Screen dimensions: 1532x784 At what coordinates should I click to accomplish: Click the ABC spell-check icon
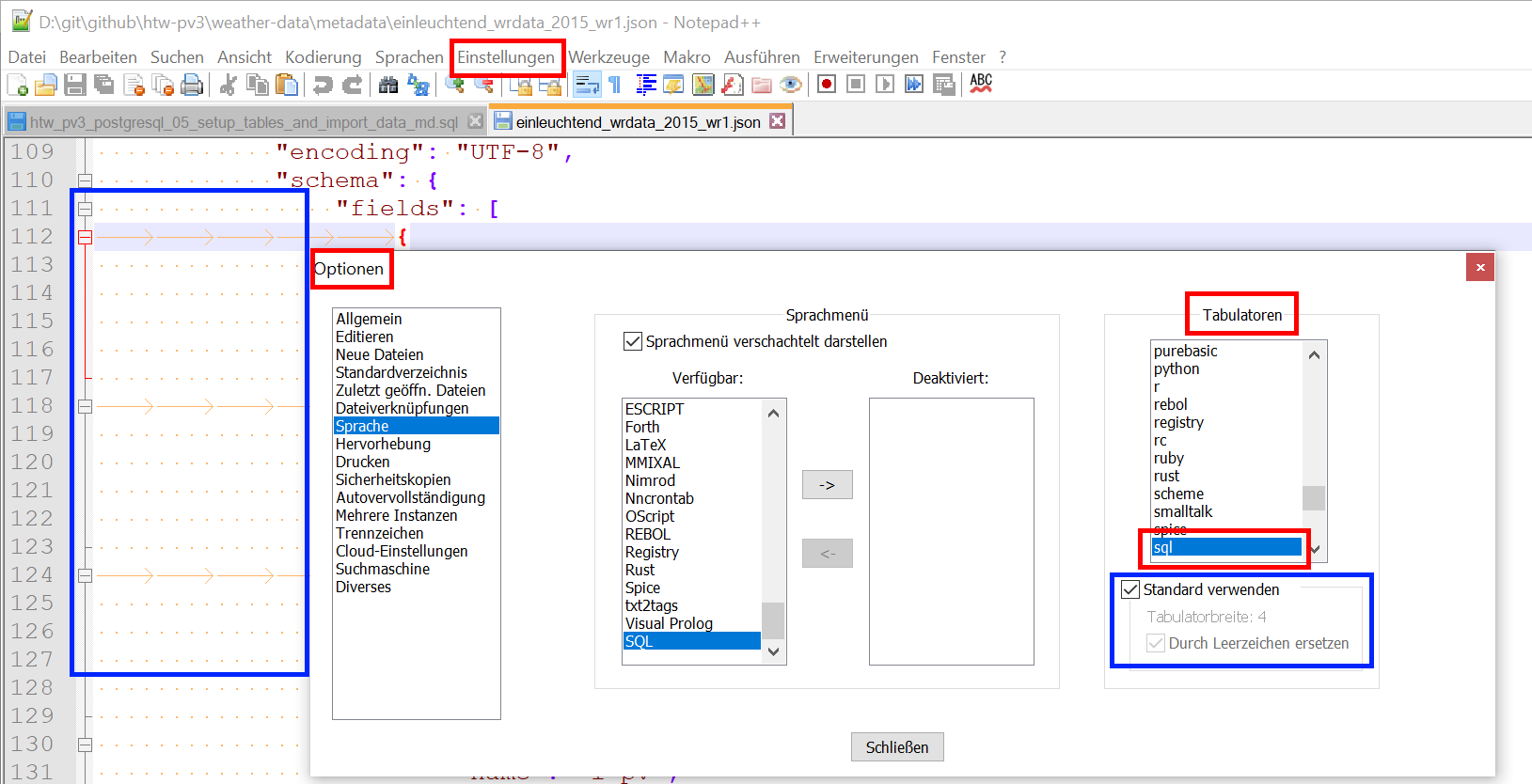[981, 85]
